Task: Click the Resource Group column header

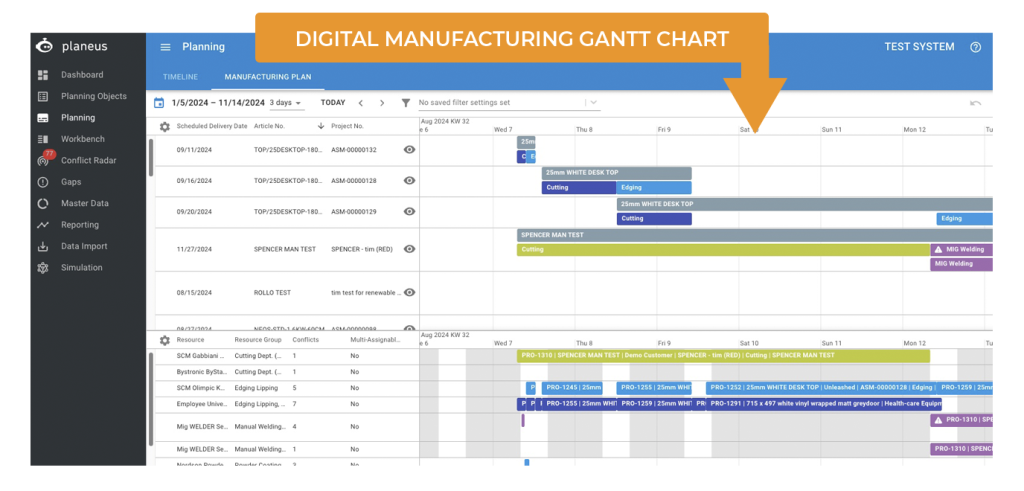Action: 258,340
